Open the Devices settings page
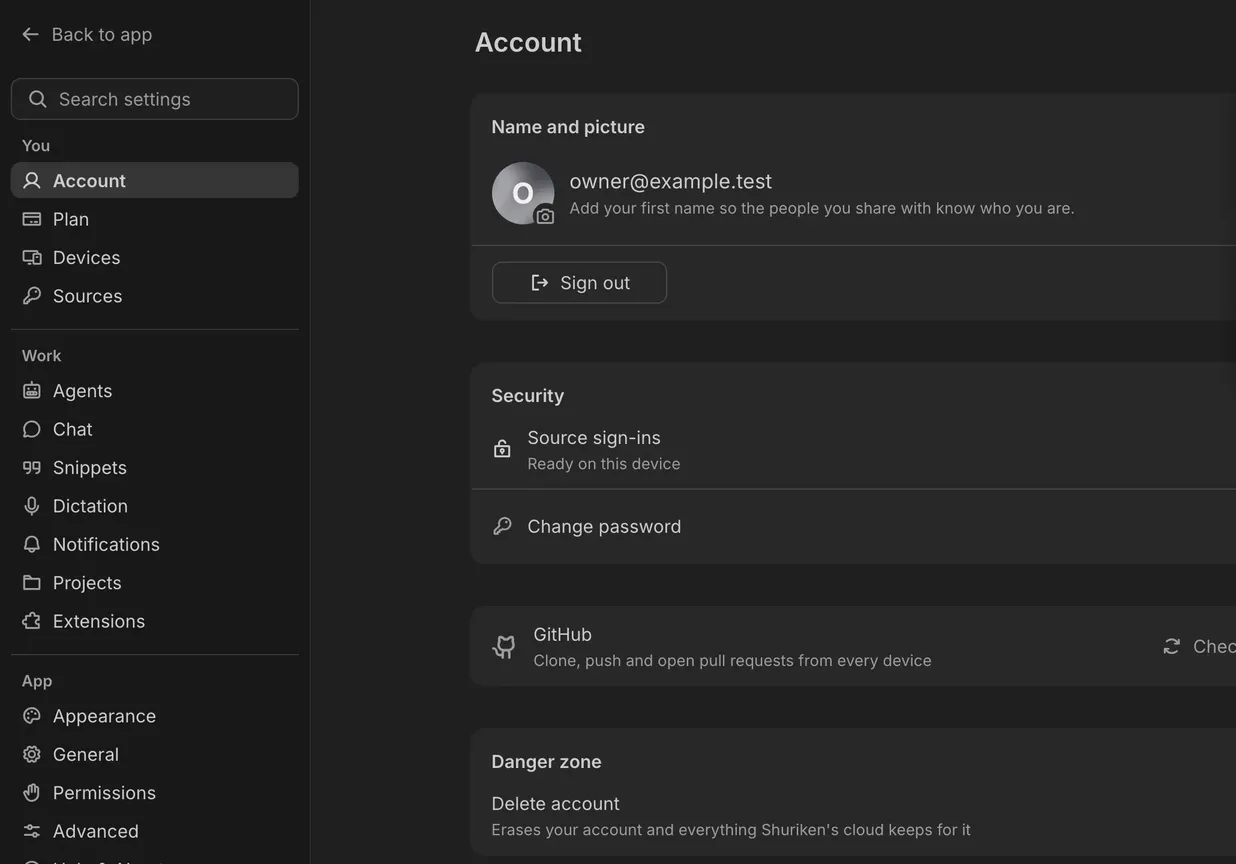 click(155, 257)
